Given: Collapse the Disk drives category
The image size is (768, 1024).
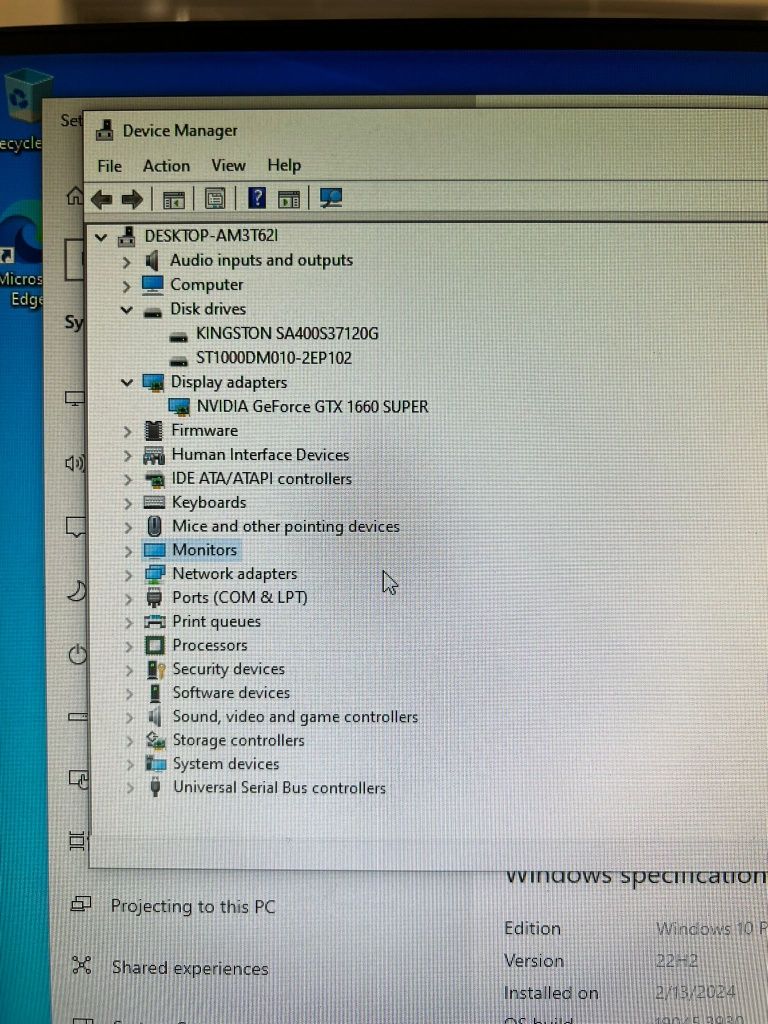Looking at the screenshot, I should pyautogui.click(x=127, y=310).
